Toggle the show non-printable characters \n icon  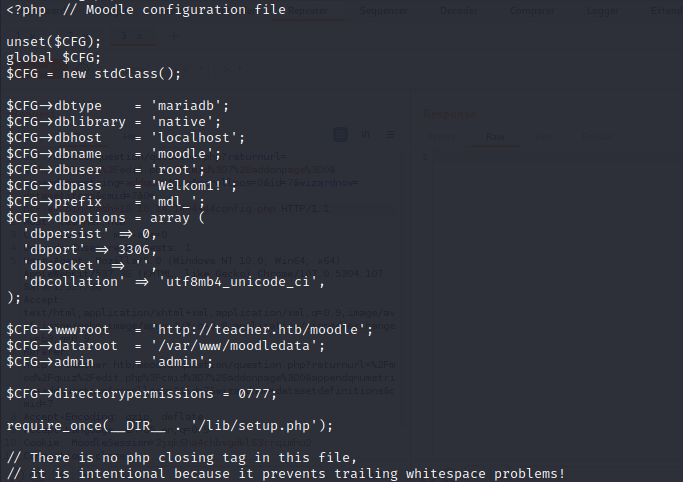pyautogui.click(x=366, y=133)
